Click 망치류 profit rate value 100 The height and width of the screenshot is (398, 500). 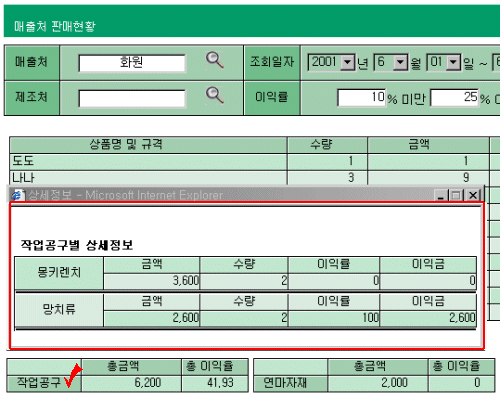334,318
